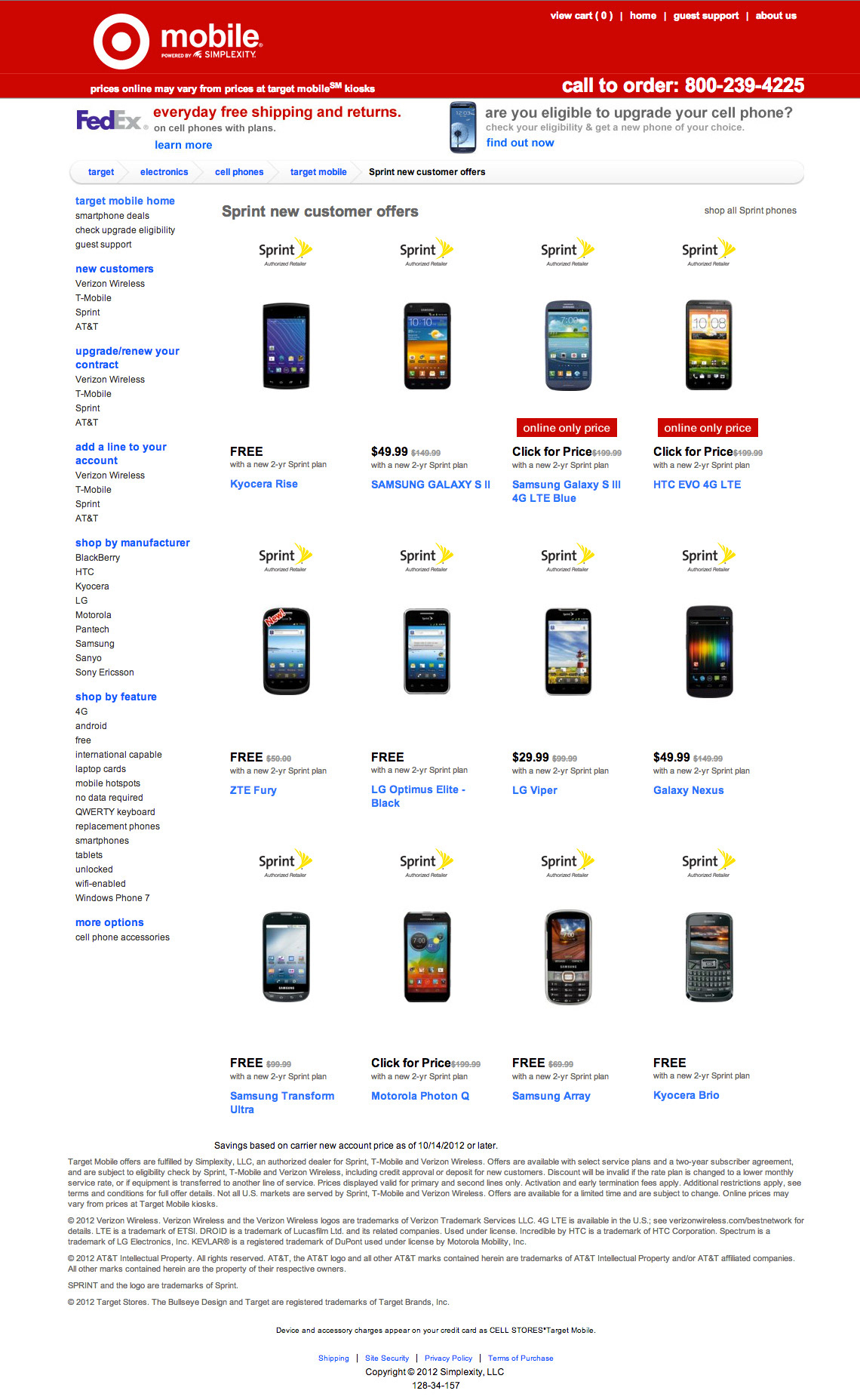
Task: Click the Kyocera Brio phone image
Action: point(708,957)
